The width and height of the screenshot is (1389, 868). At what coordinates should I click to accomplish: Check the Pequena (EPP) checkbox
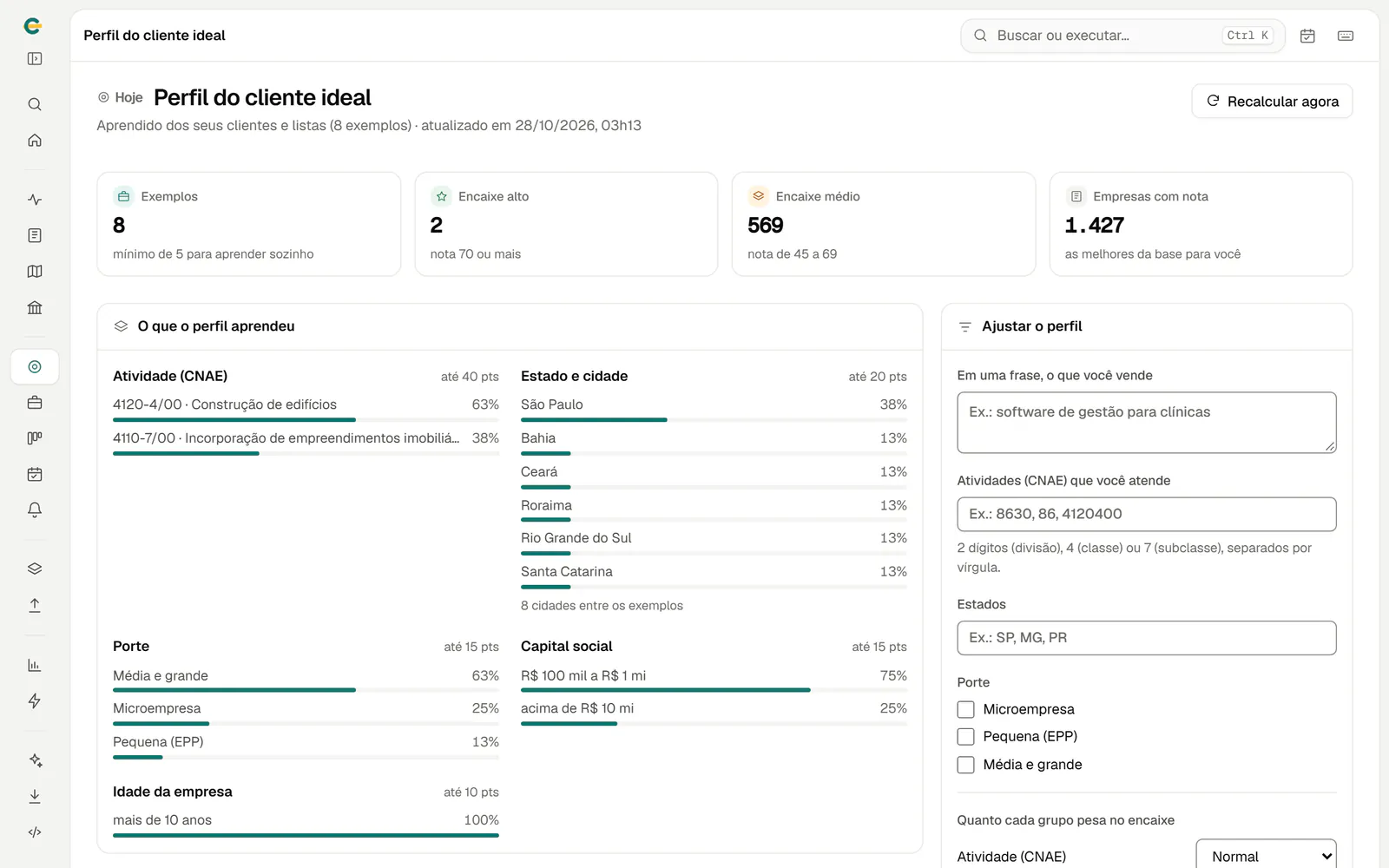point(965,737)
